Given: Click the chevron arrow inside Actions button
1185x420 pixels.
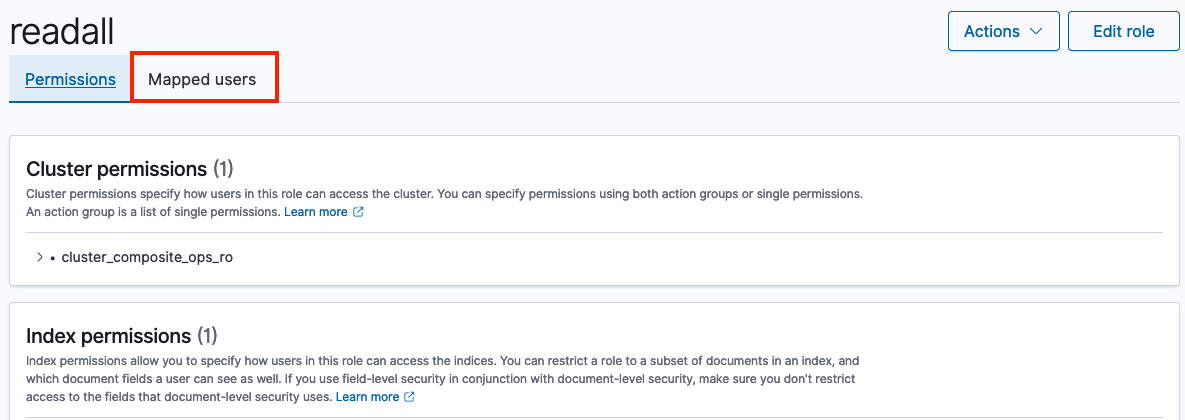Looking at the screenshot, I should [1036, 31].
